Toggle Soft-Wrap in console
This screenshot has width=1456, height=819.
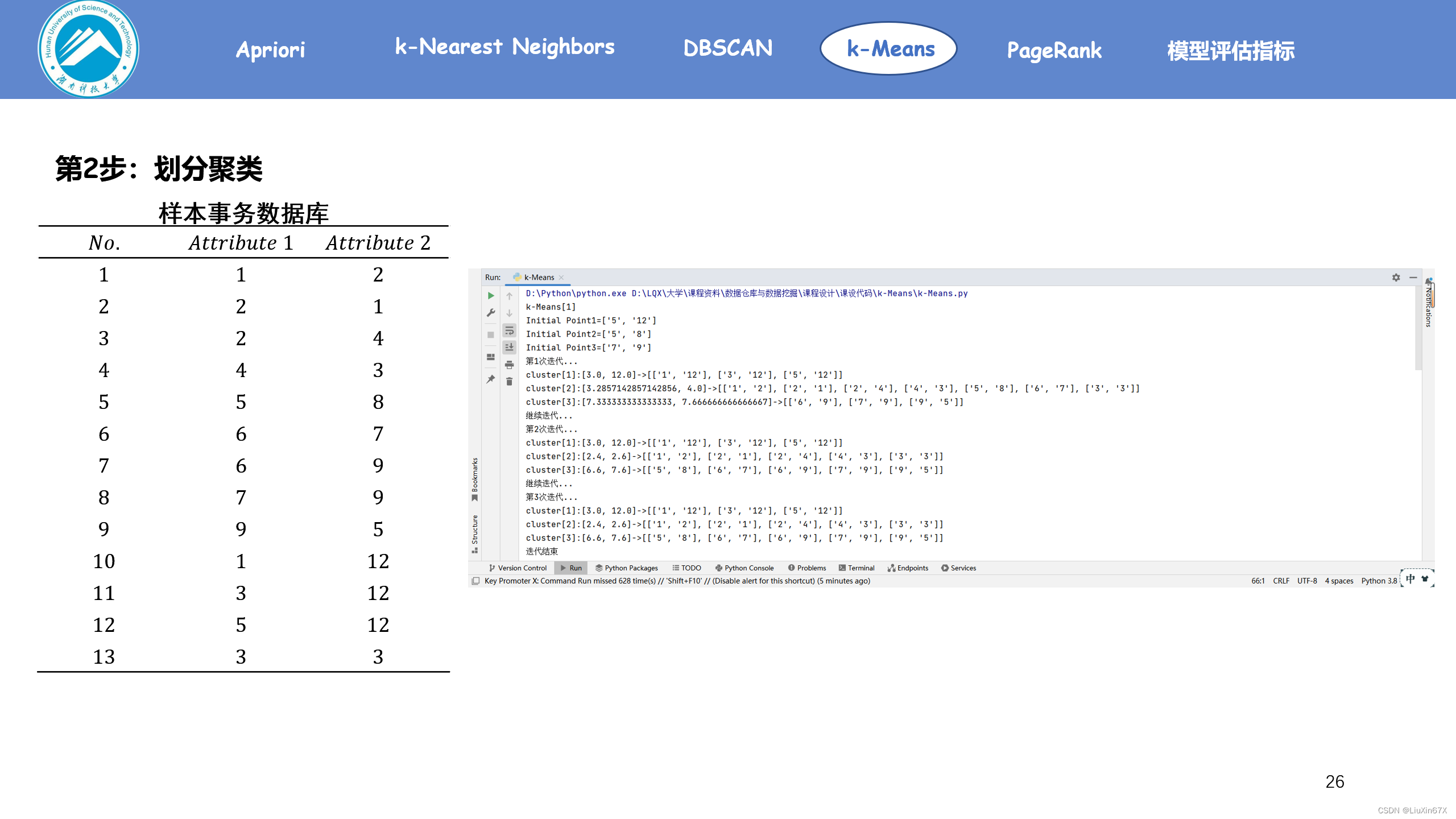[x=510, y=330]
